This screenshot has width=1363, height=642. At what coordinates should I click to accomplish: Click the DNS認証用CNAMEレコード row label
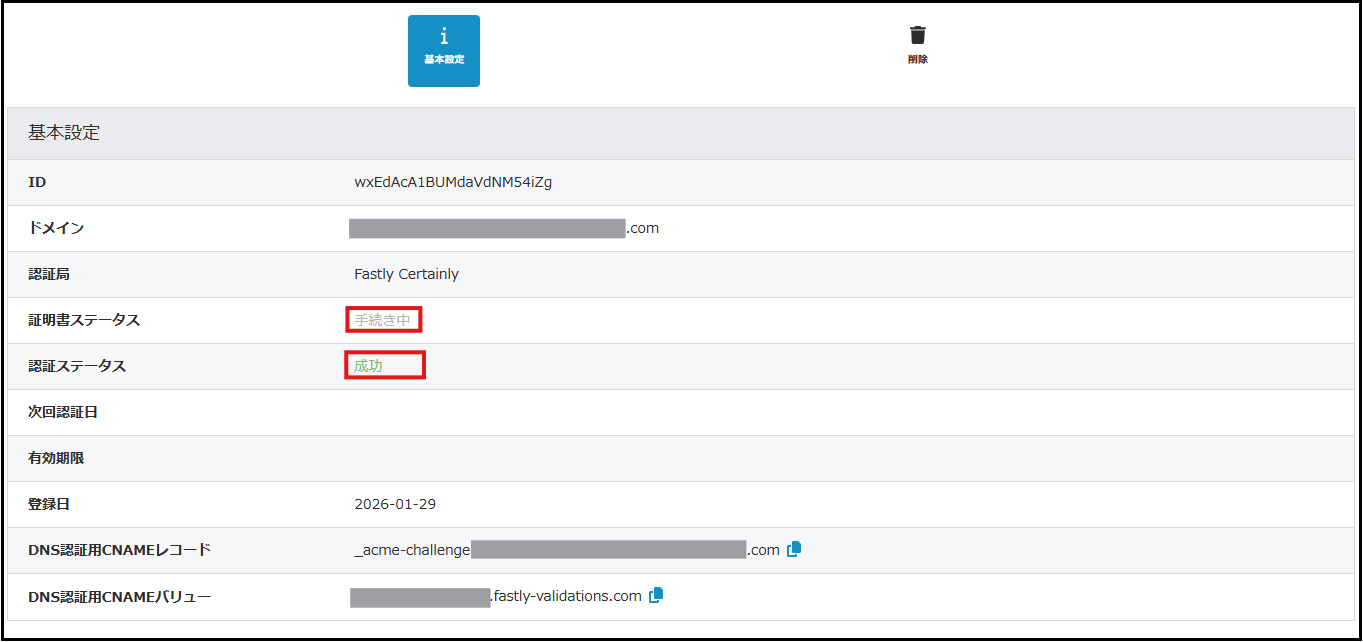coord(119,550)
